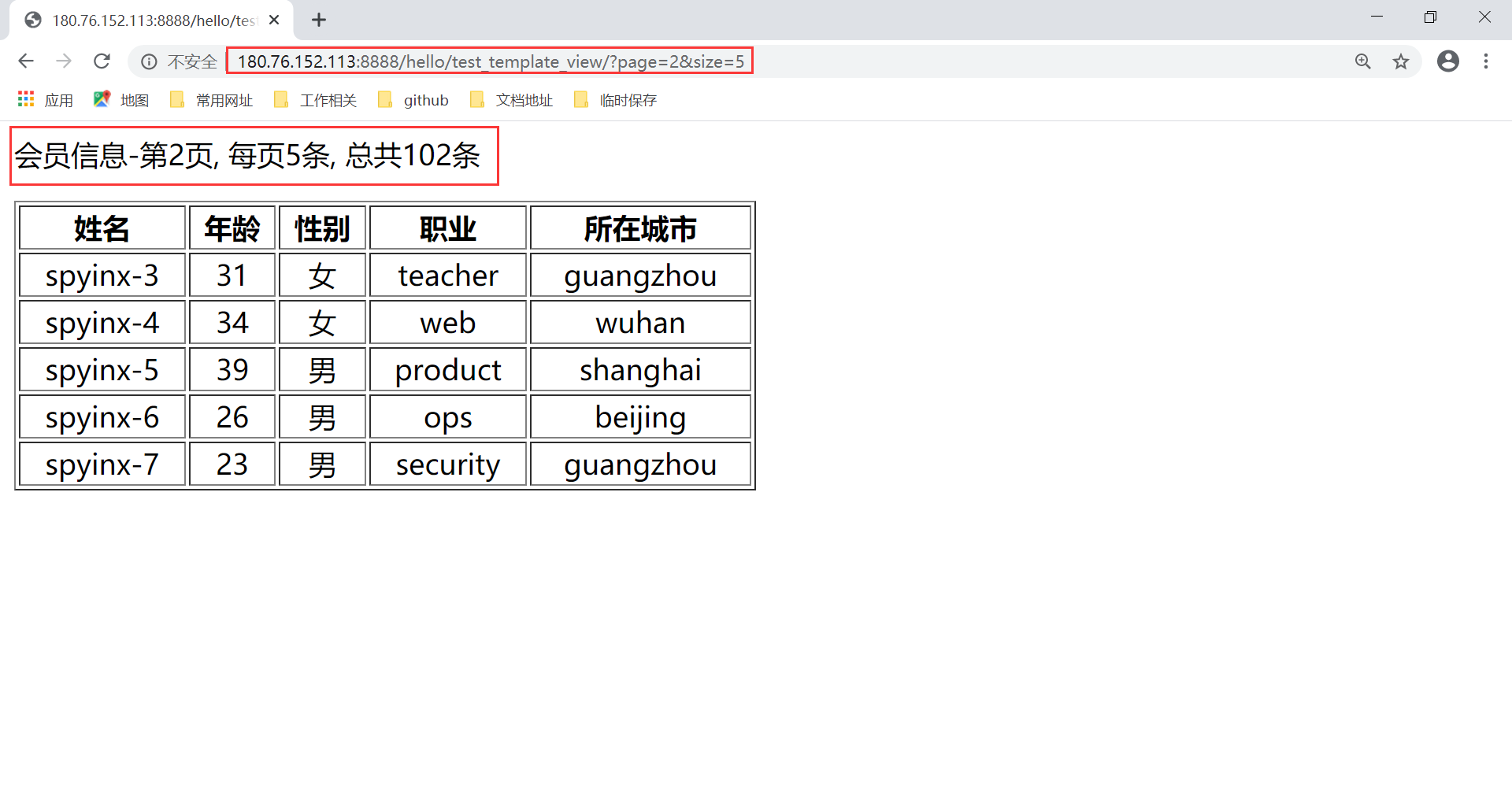This screenshot has height=803, width=1512.
Task: Open the zoom magnifier icon
Action: pyautogui.click(x=1363, y=61)
